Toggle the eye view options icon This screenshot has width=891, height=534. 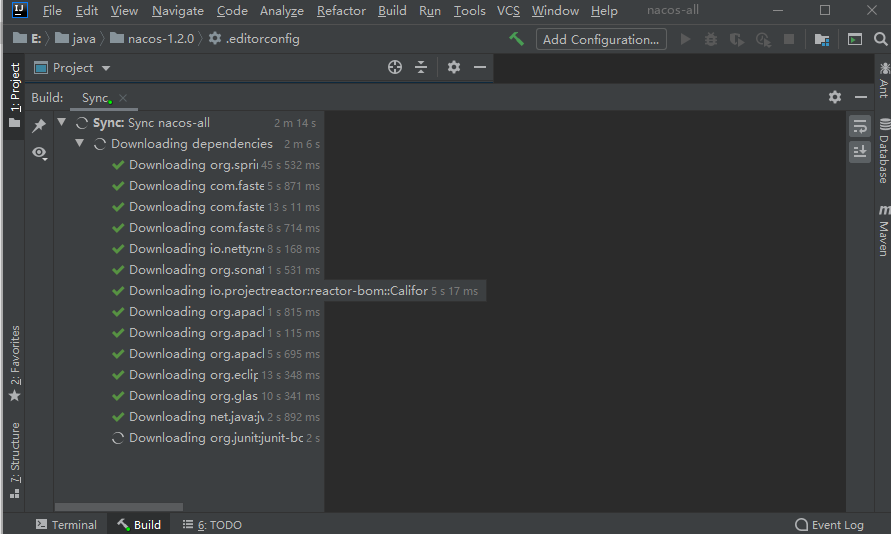pos(39,153)
